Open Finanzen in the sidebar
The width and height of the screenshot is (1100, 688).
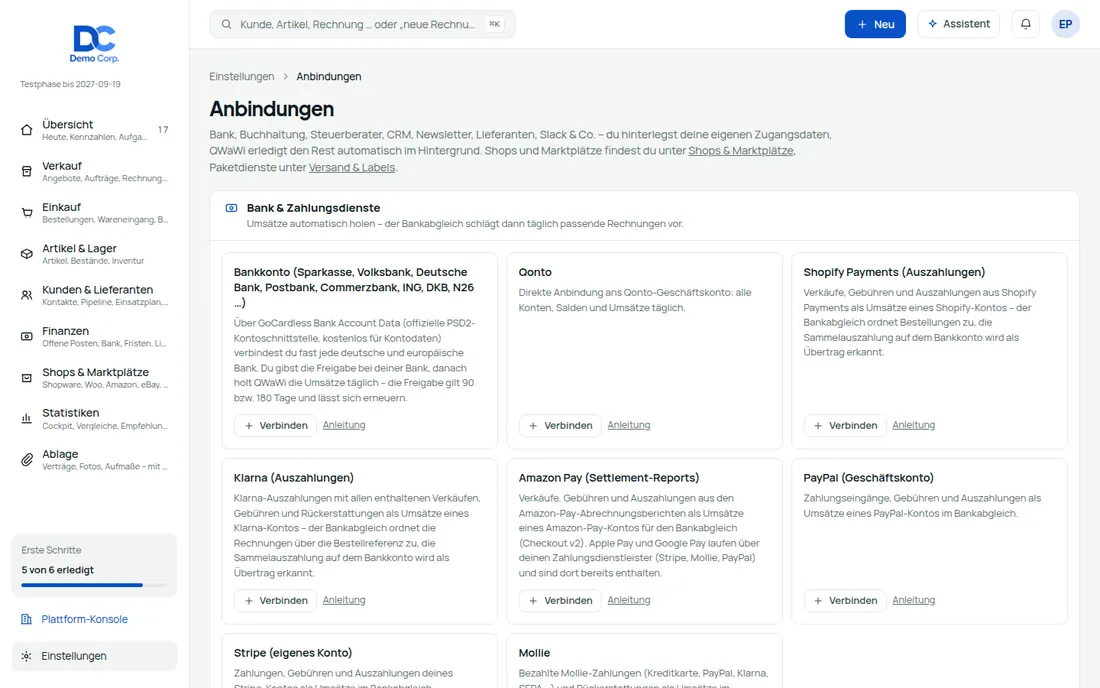tap(94, 336)
